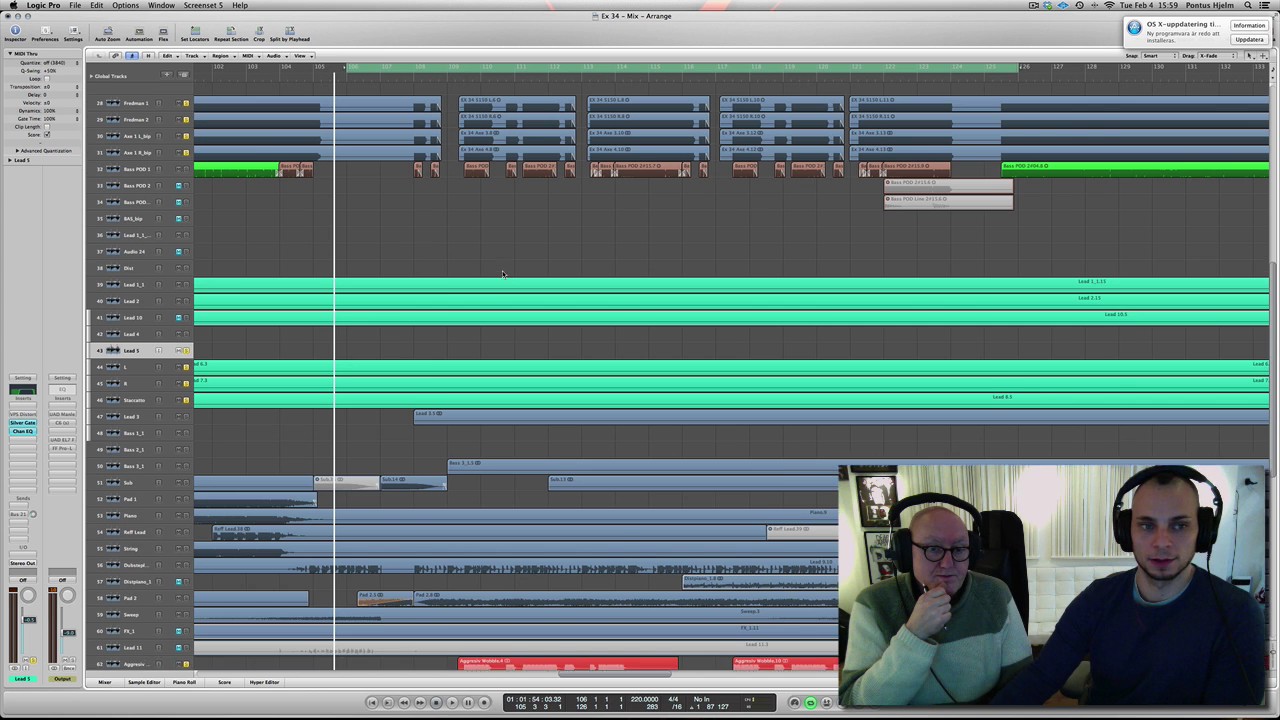
Task: Start playback with the play button
Action: pyautogui.click(x=452, y=702)
